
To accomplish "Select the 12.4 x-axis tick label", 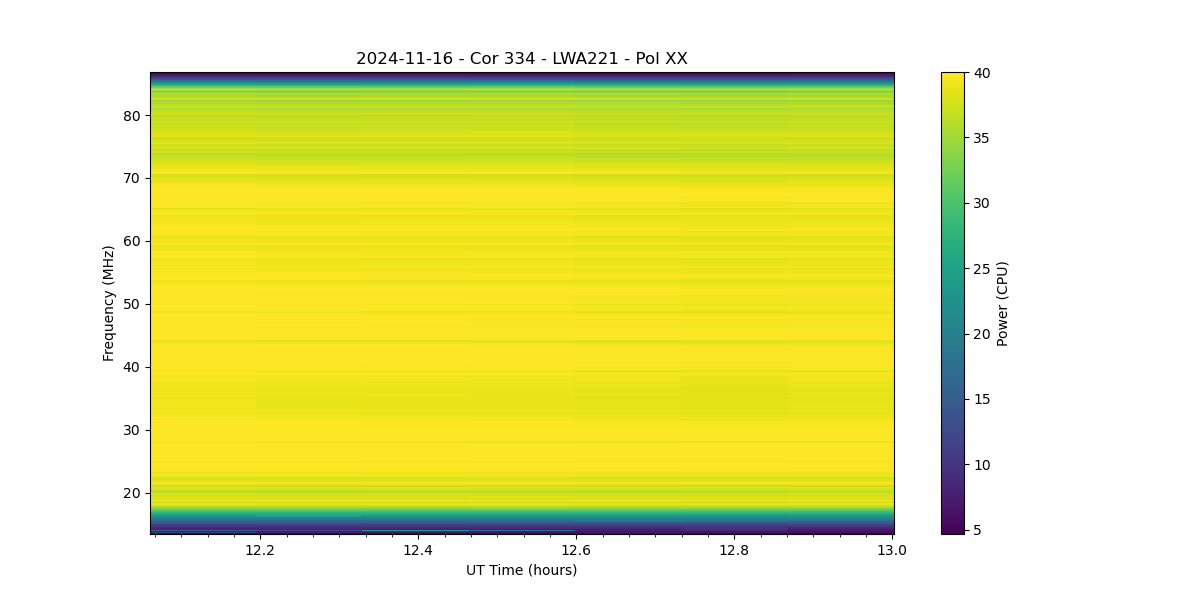I will coord(417,550).
